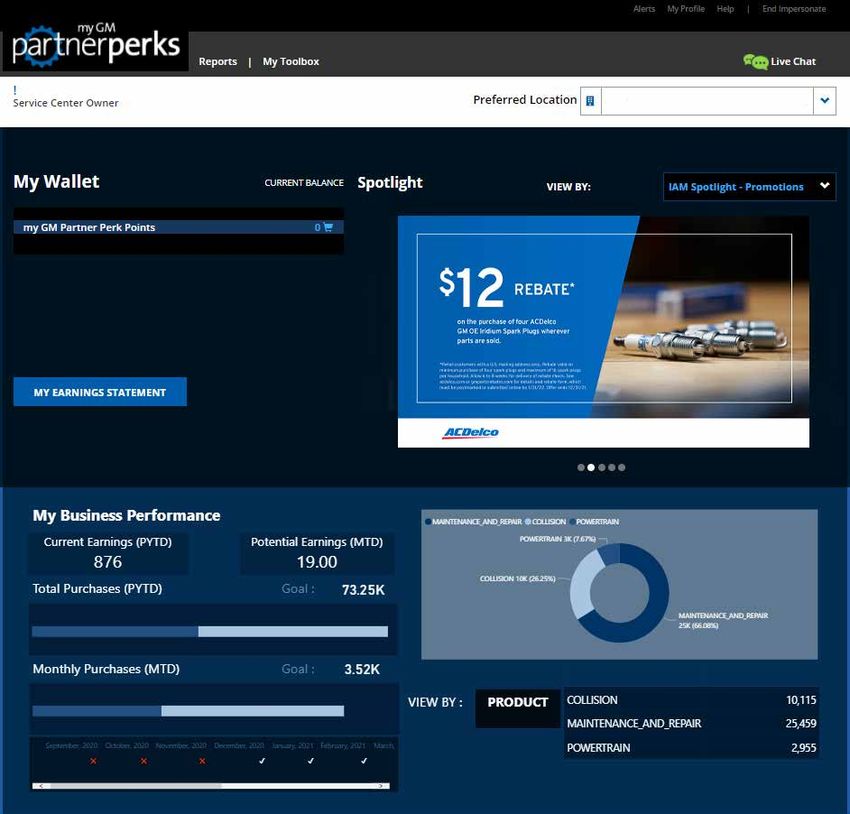850x814 pixels.
Task: Click the "February, 2021" month label
Action: click(x=343, y=746)
